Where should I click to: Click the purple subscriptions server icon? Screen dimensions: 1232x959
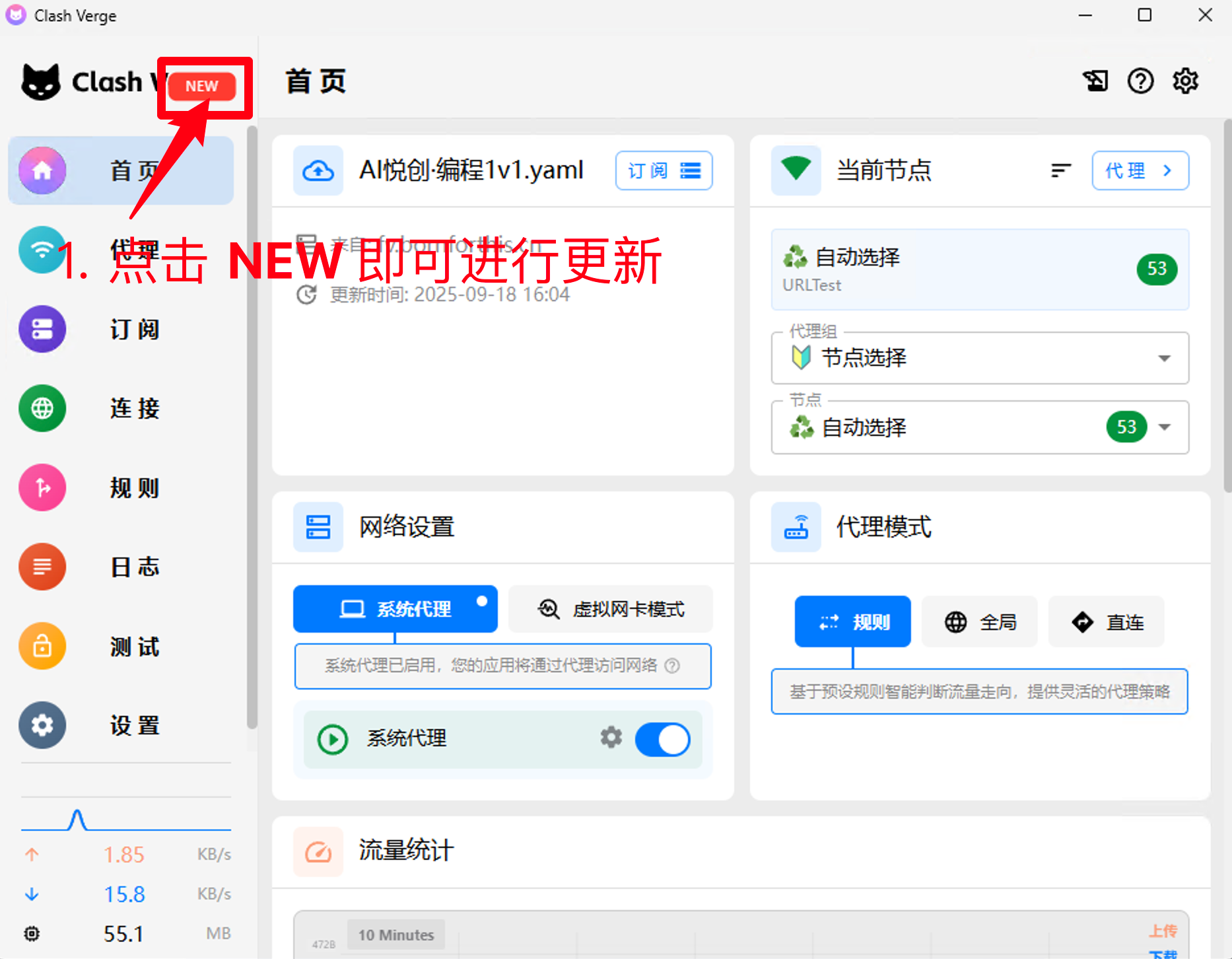click(42, 329)
